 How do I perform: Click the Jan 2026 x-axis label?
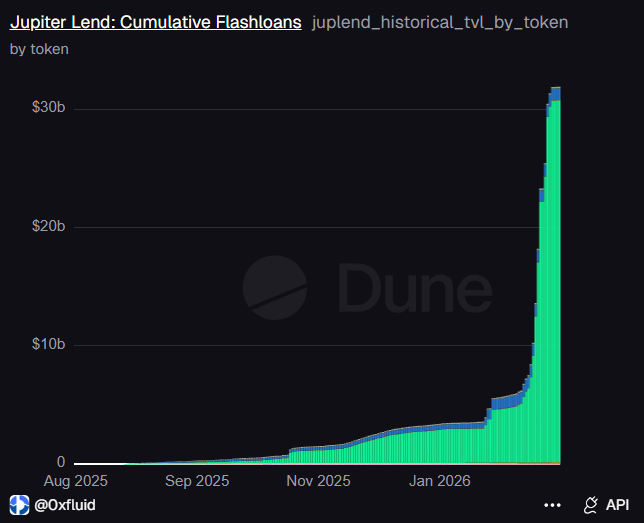coord(439,481)
